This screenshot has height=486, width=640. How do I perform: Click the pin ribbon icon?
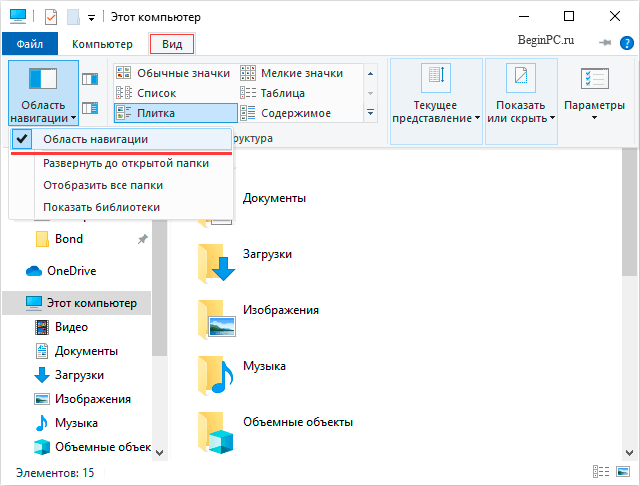(x=605, y=42)
